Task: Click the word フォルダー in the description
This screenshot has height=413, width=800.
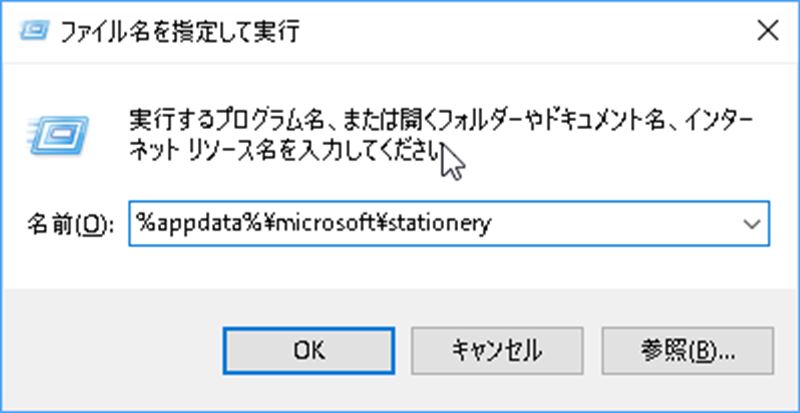Action: point(470,122)
